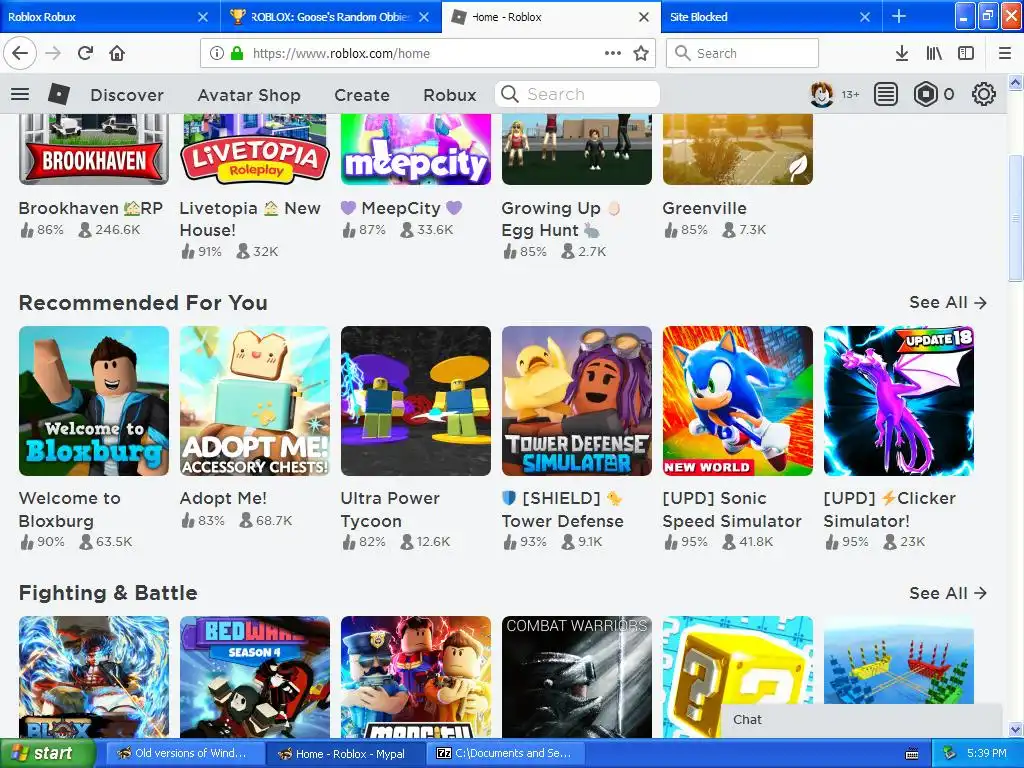The width and height of the screenshot is (1024, 768).
Task: Switch to Old versions of Windows taskbar item
Action: pyautogui.click(x=185, y=754)
